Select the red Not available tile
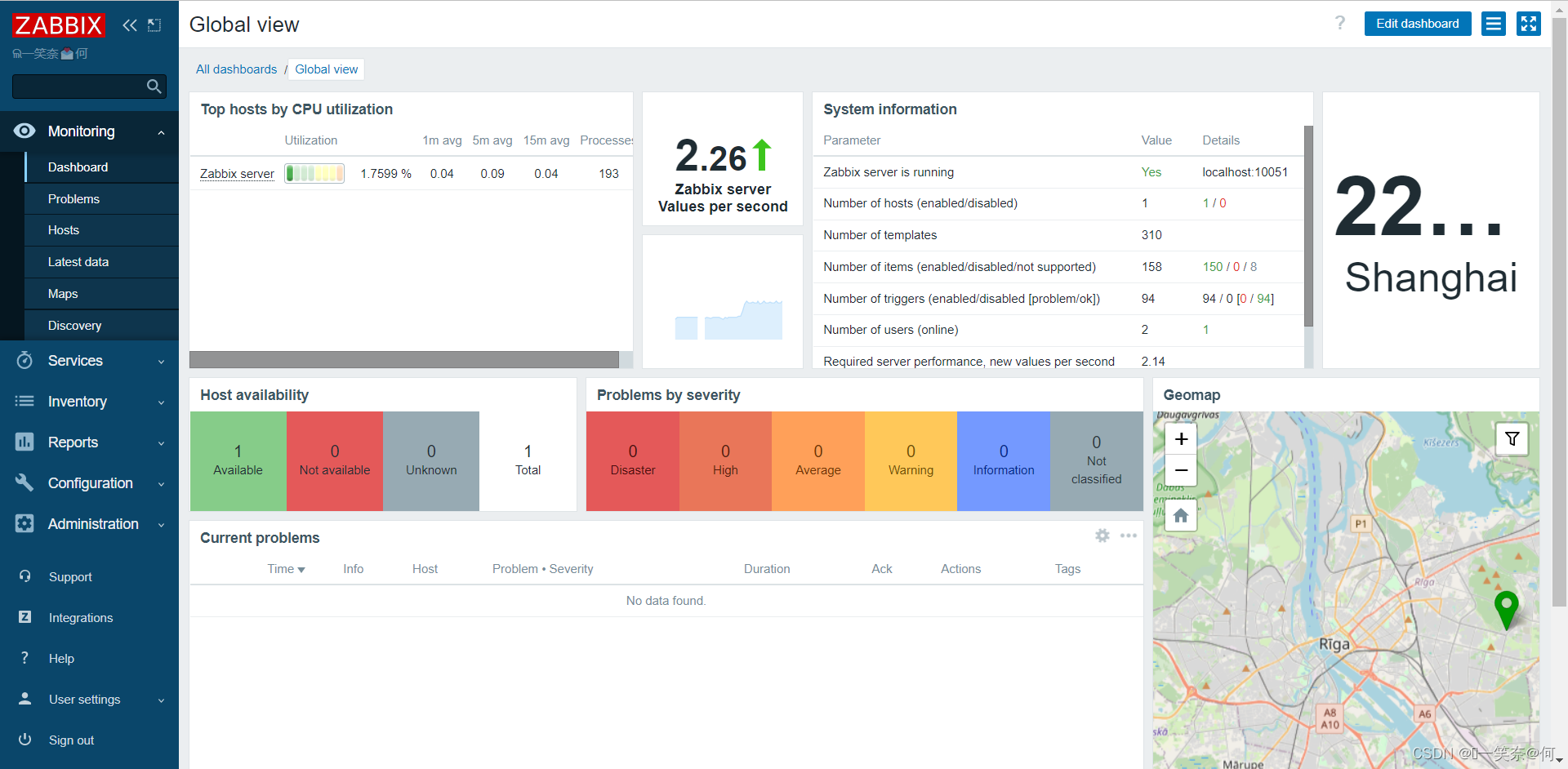The height and width of the screenshot is (769, 1568). 335,461
